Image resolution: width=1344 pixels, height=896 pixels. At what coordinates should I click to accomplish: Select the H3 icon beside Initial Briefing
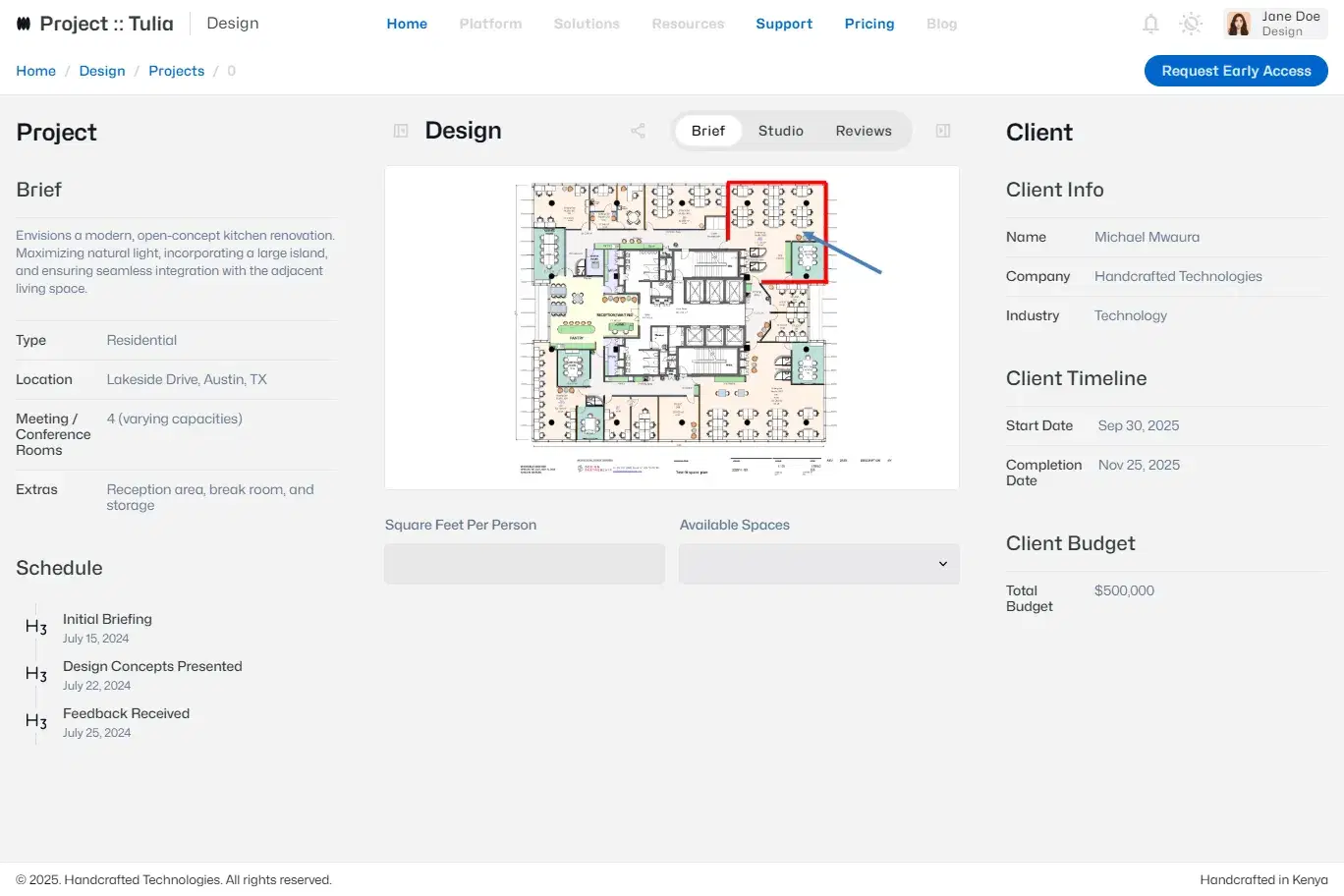coord(35,627)
